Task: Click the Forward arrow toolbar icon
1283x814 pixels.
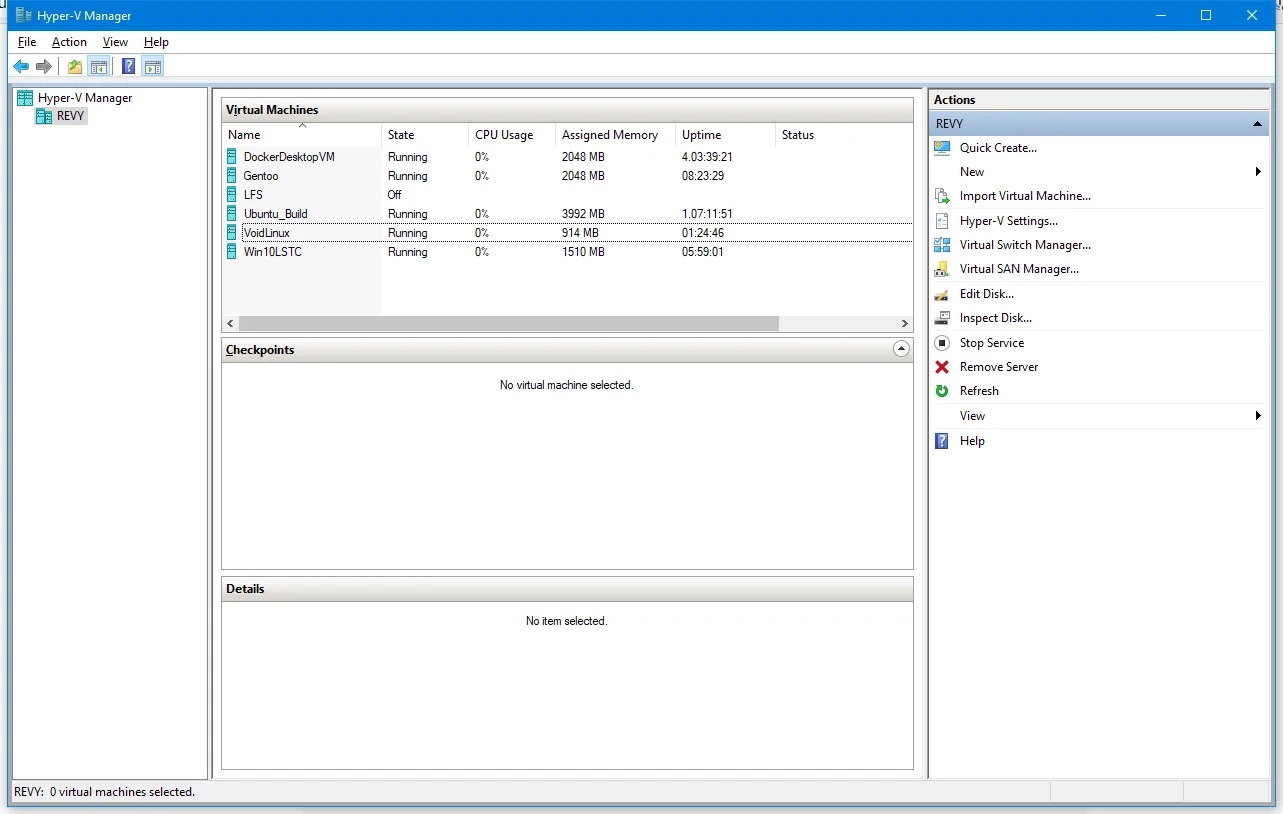Action: tap(44, 67)
